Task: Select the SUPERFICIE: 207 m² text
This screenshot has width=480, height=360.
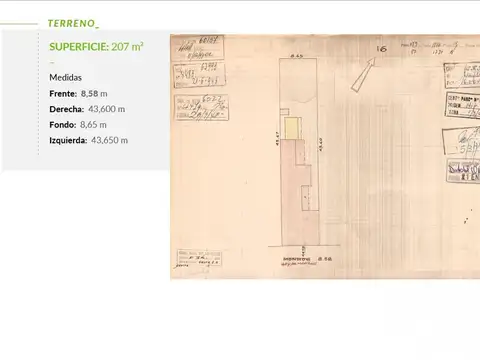Action: click(x=96, y=47)
